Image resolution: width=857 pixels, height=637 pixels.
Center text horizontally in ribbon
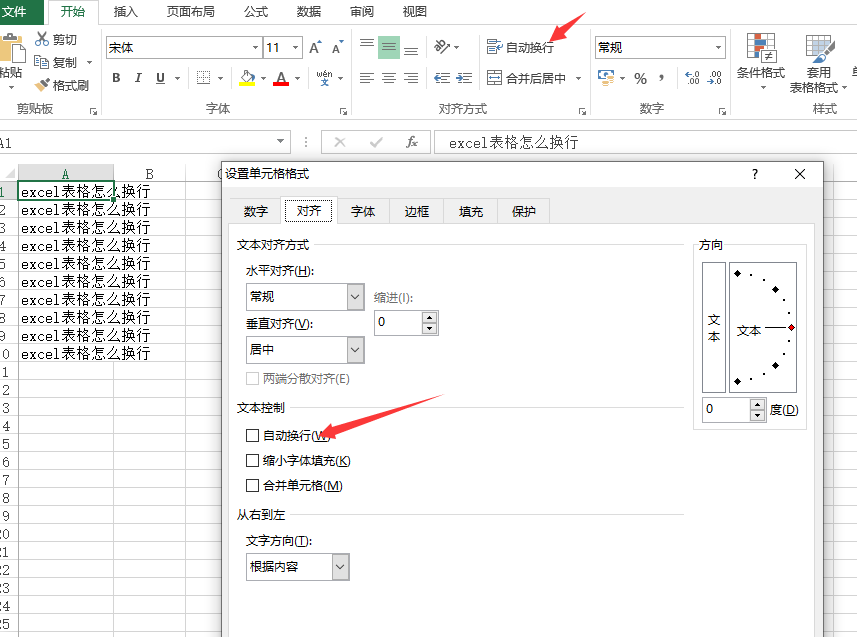tap(389, 78)
